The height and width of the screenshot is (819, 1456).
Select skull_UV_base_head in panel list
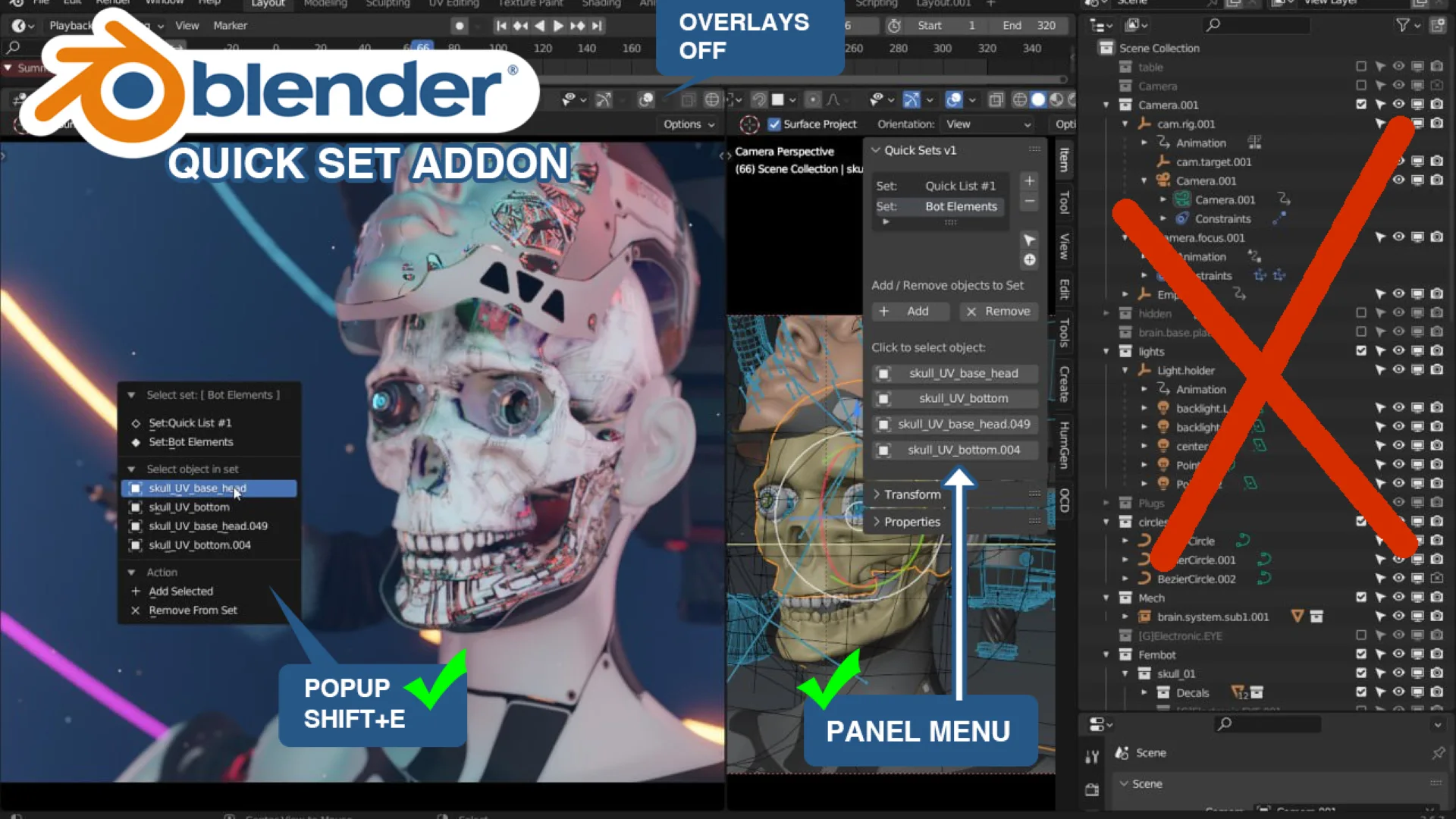955,373
